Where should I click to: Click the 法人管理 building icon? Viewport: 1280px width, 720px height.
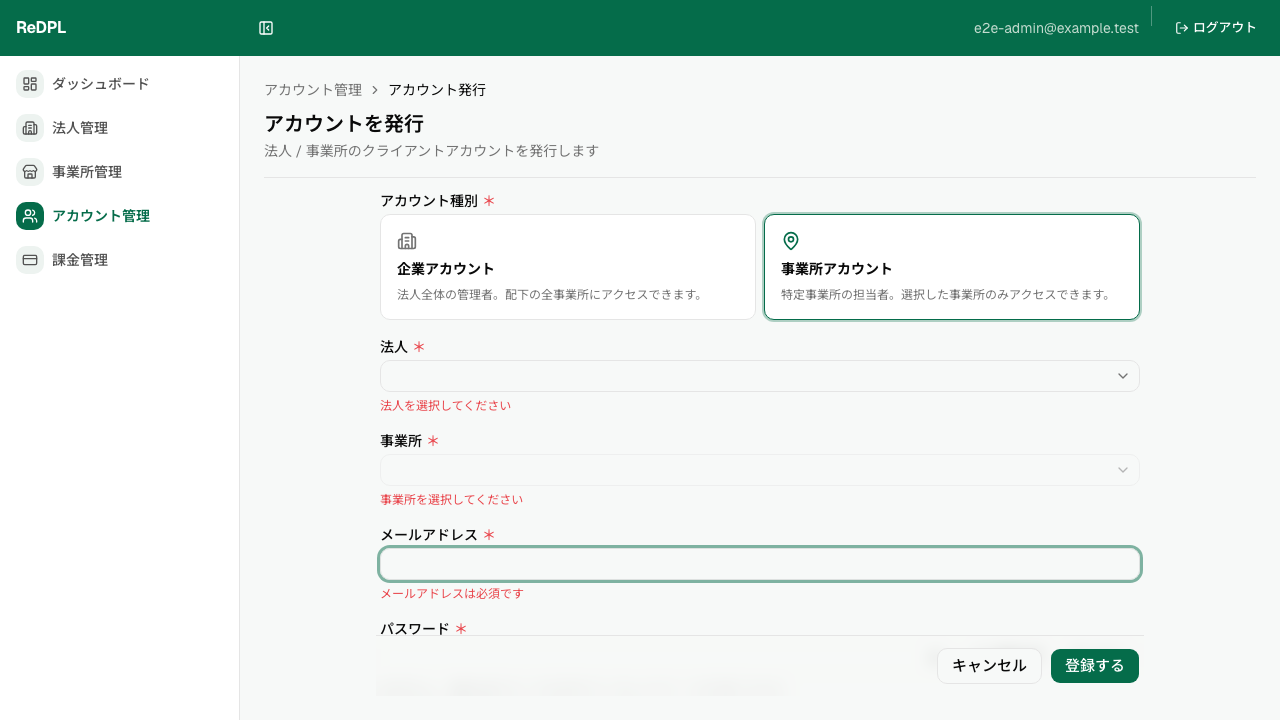30,128
